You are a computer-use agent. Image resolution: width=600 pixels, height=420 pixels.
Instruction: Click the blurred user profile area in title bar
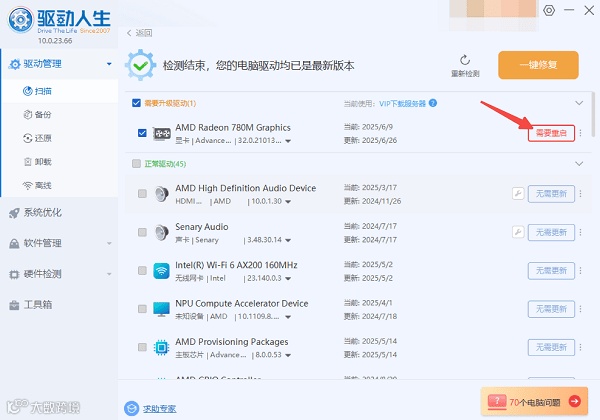pyautogui.click(x=494, y=15)
